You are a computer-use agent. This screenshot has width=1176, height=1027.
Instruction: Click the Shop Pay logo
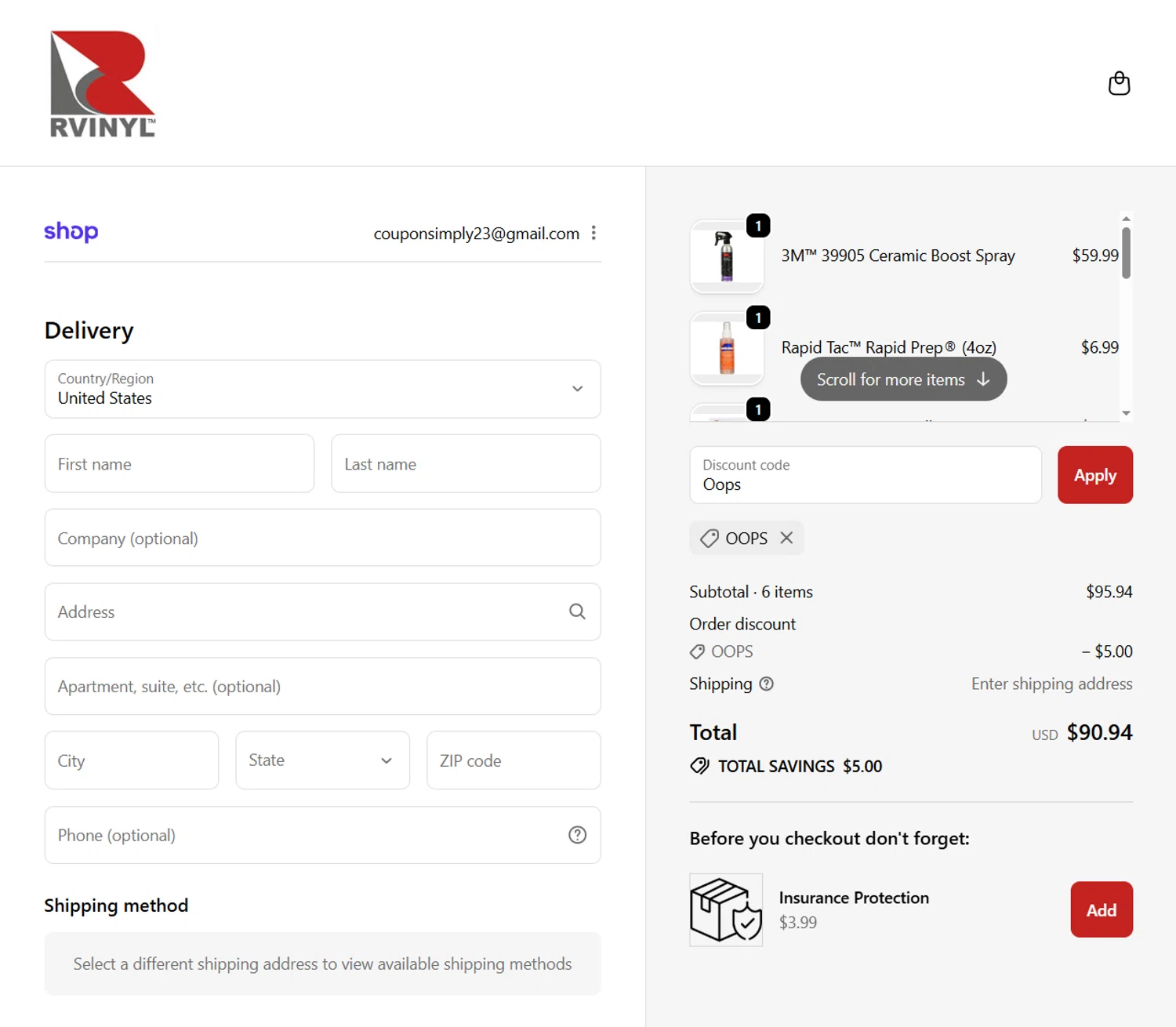(71, 231)
